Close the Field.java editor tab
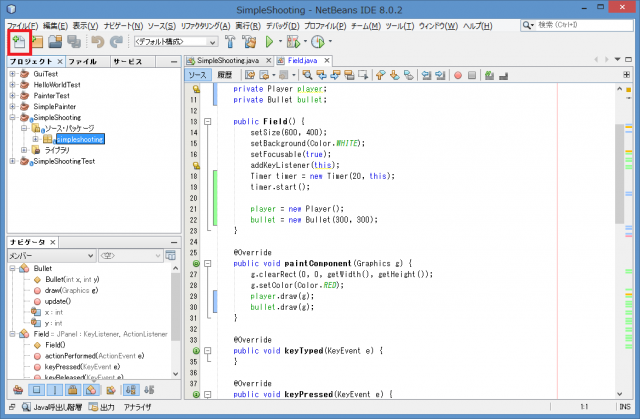Screen dimensions: 640x419 pyautogui.click(x=327, y=60)
